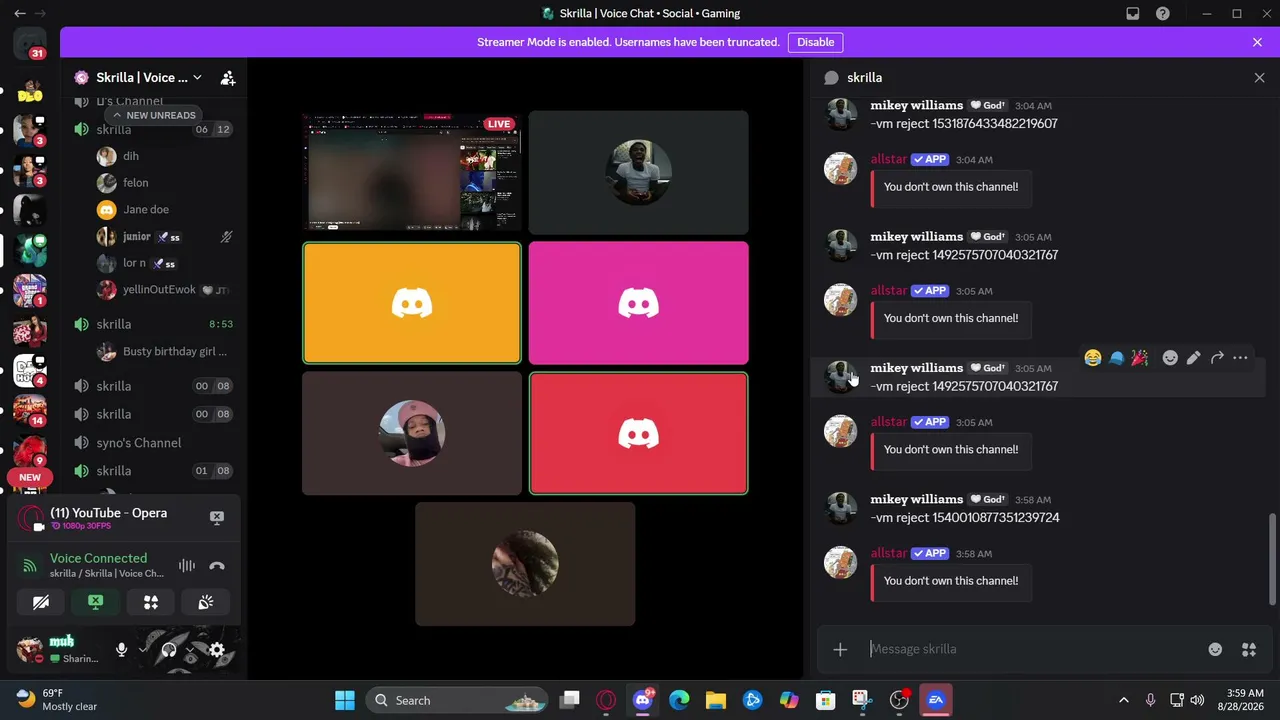
Task: Deafen with the headphones icon
Action: [x=169, y=650]
